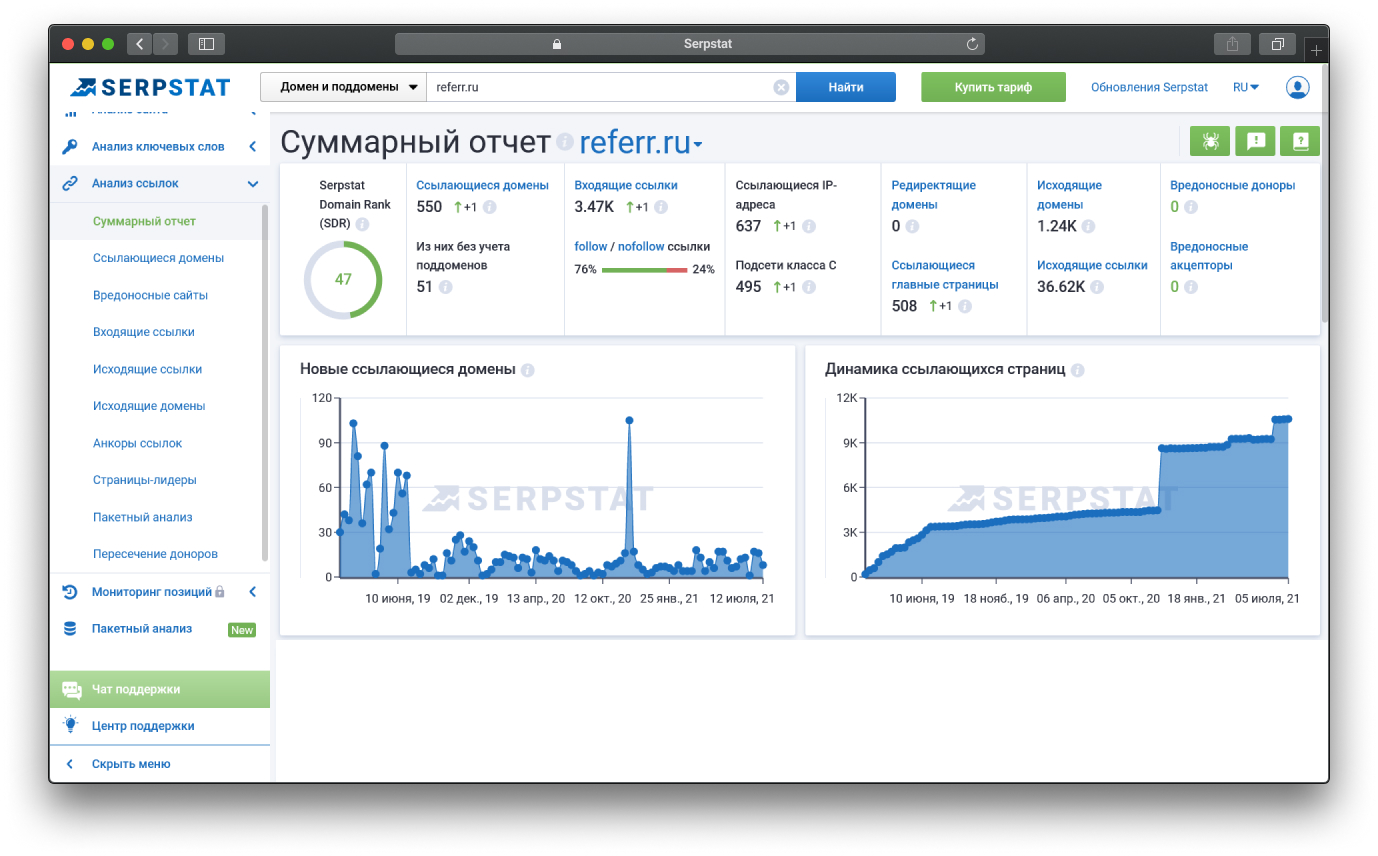Open Входящие ссылки in sidebar
This screenshot has height=856, width=1378.
tap(143, 332)
